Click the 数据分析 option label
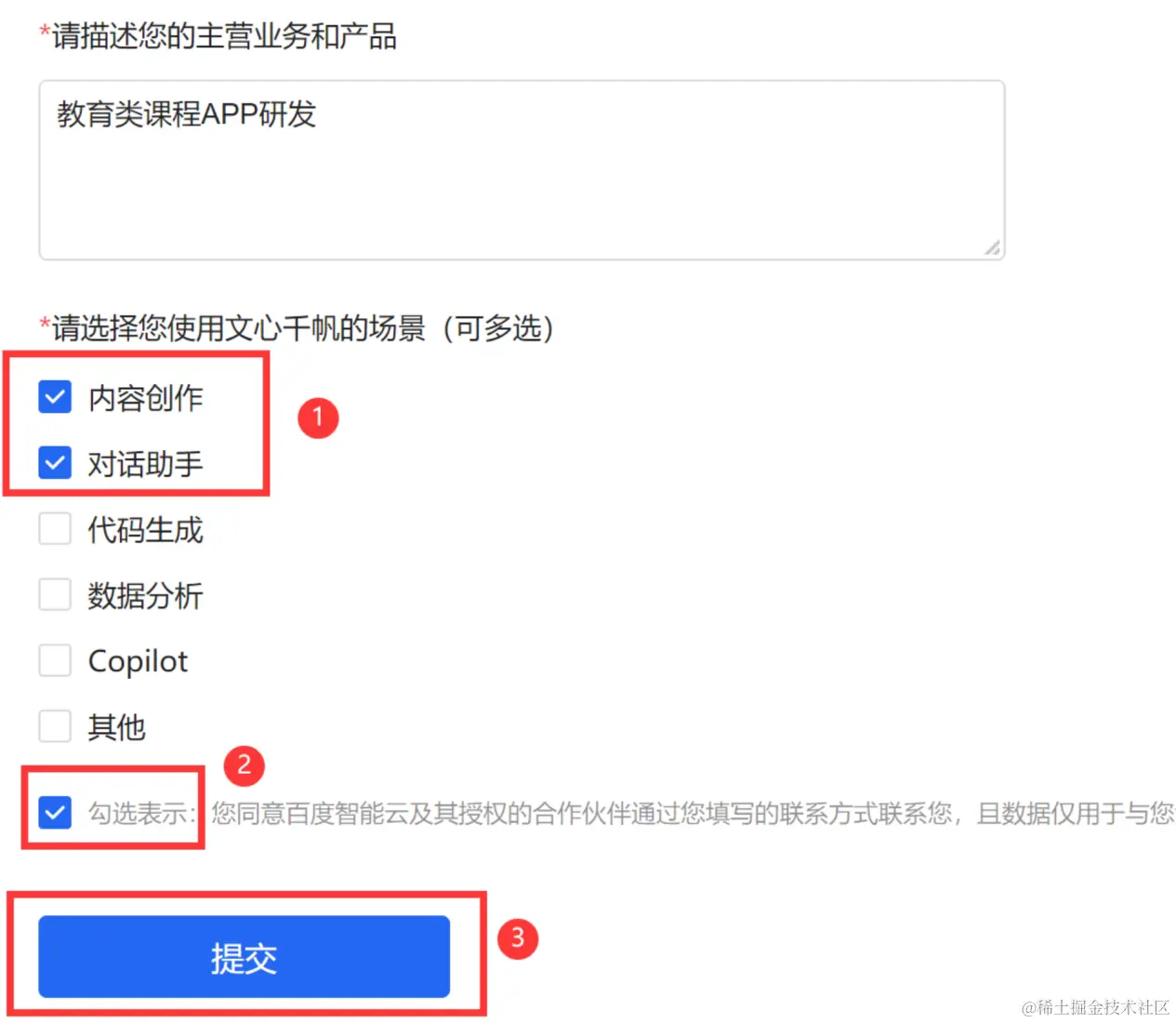The width and height of the screenshot is (1176, 1023). (x=145, y=595)
